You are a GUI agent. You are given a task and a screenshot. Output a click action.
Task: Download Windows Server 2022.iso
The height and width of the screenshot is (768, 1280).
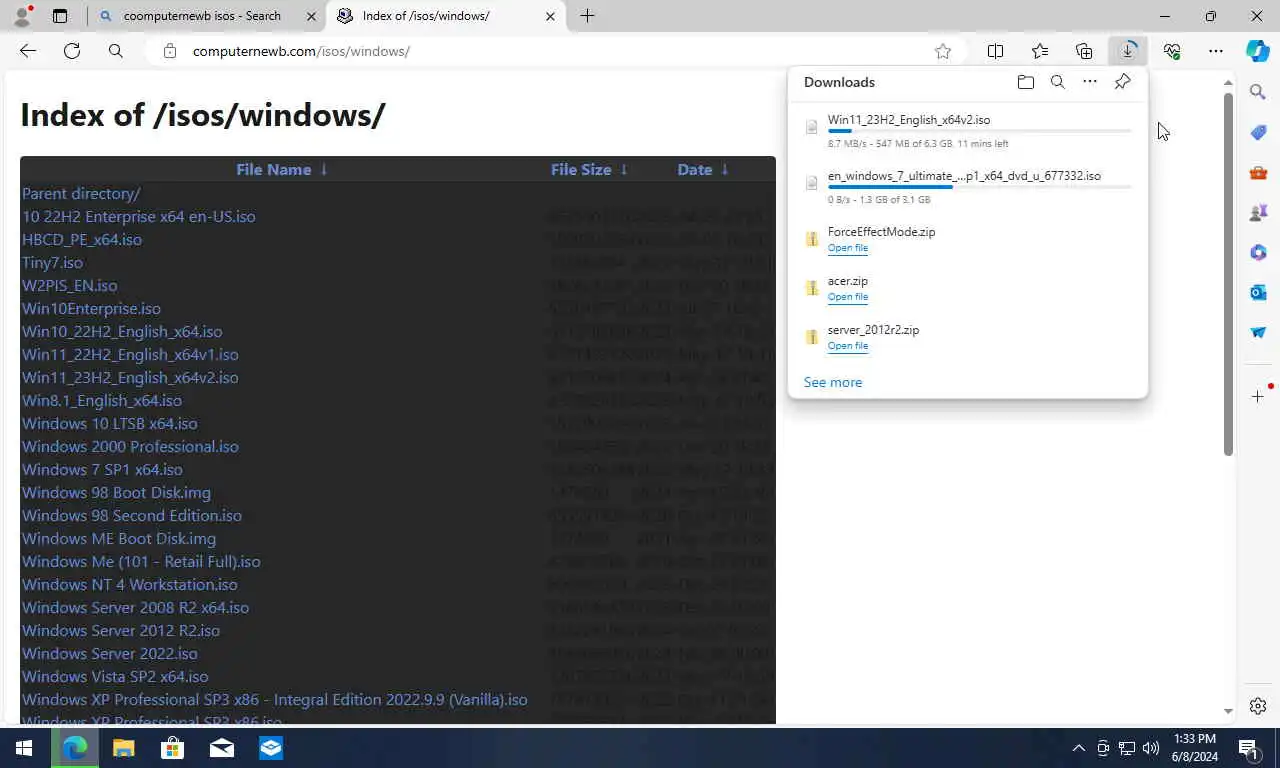point(110,653)
